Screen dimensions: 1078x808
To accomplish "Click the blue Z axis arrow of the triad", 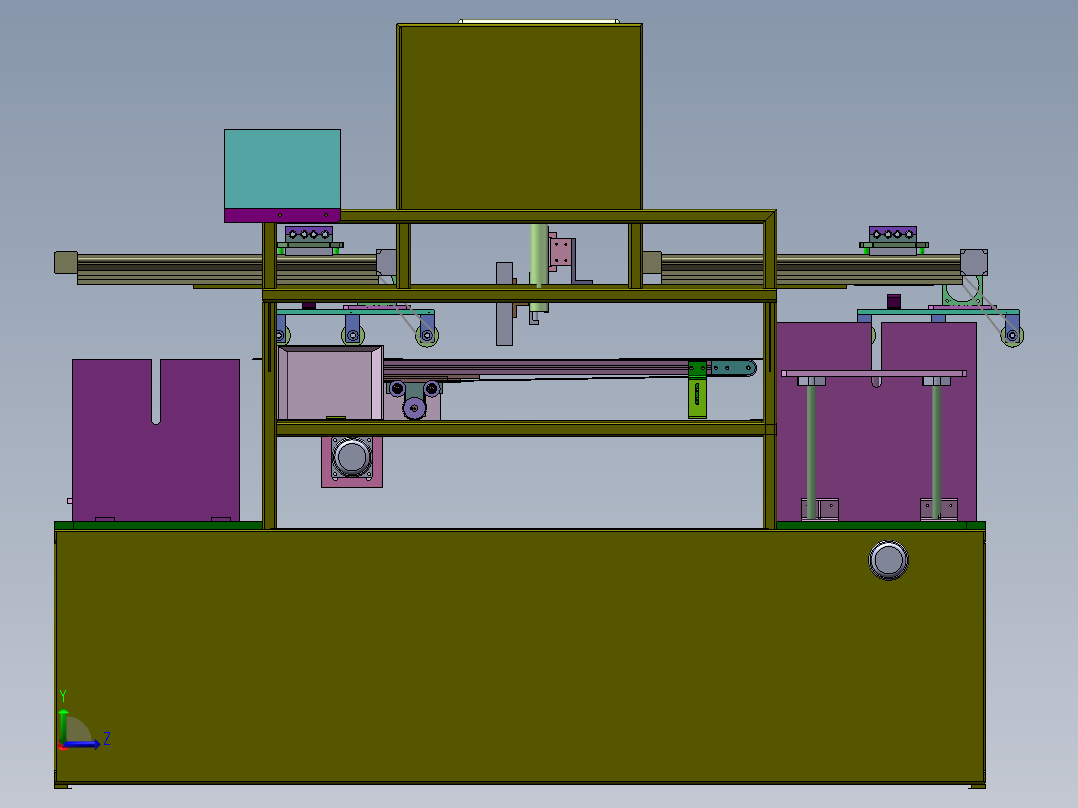I will (82, 744).
